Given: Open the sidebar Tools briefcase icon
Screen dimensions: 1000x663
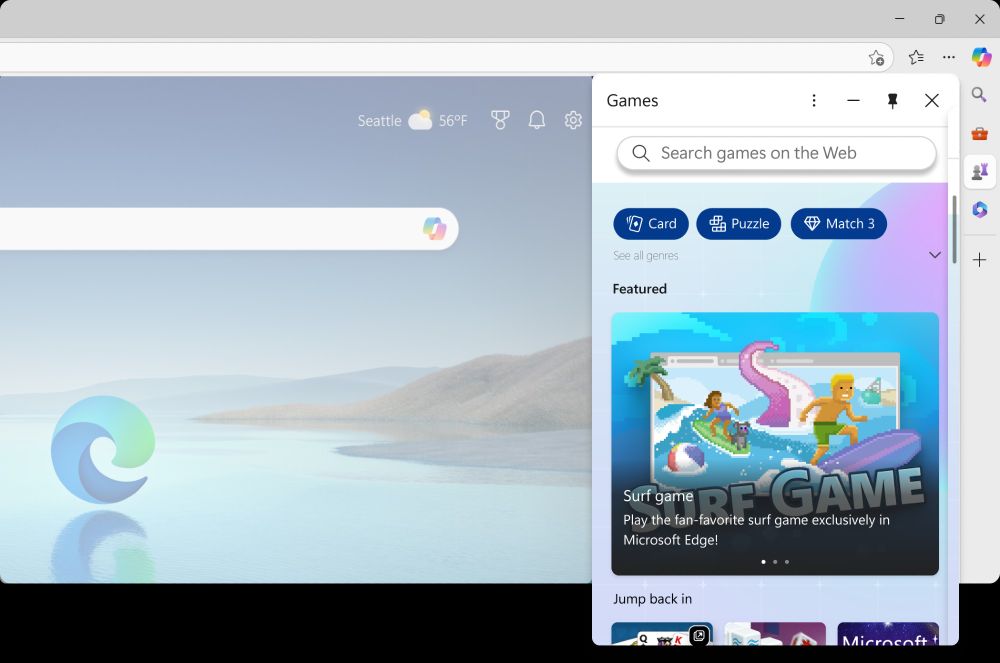Looking at the screenshot, I should pos(980,133).
